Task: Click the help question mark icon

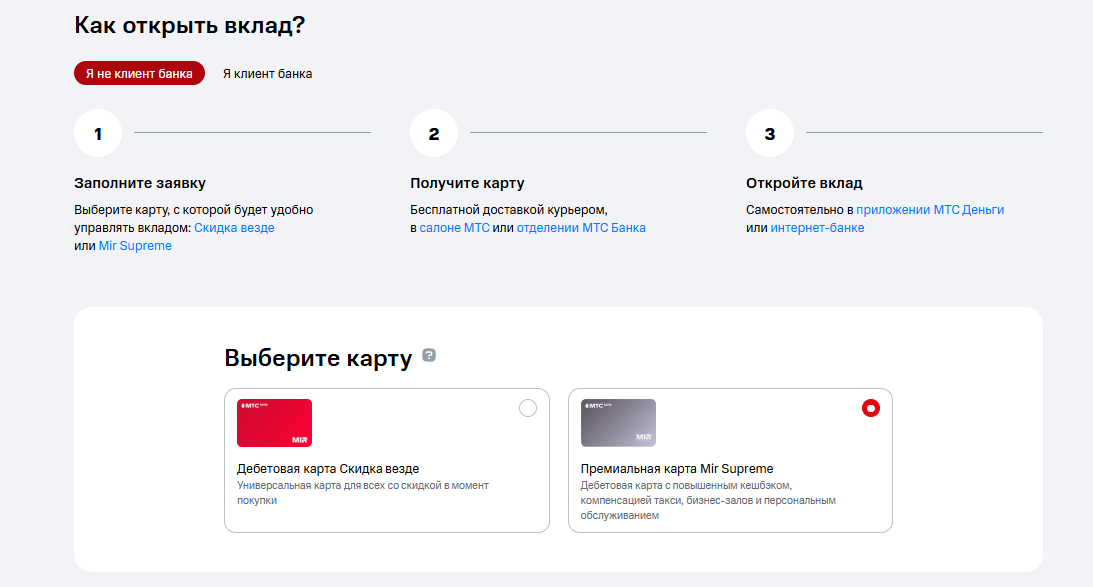Action: [429, 355]
